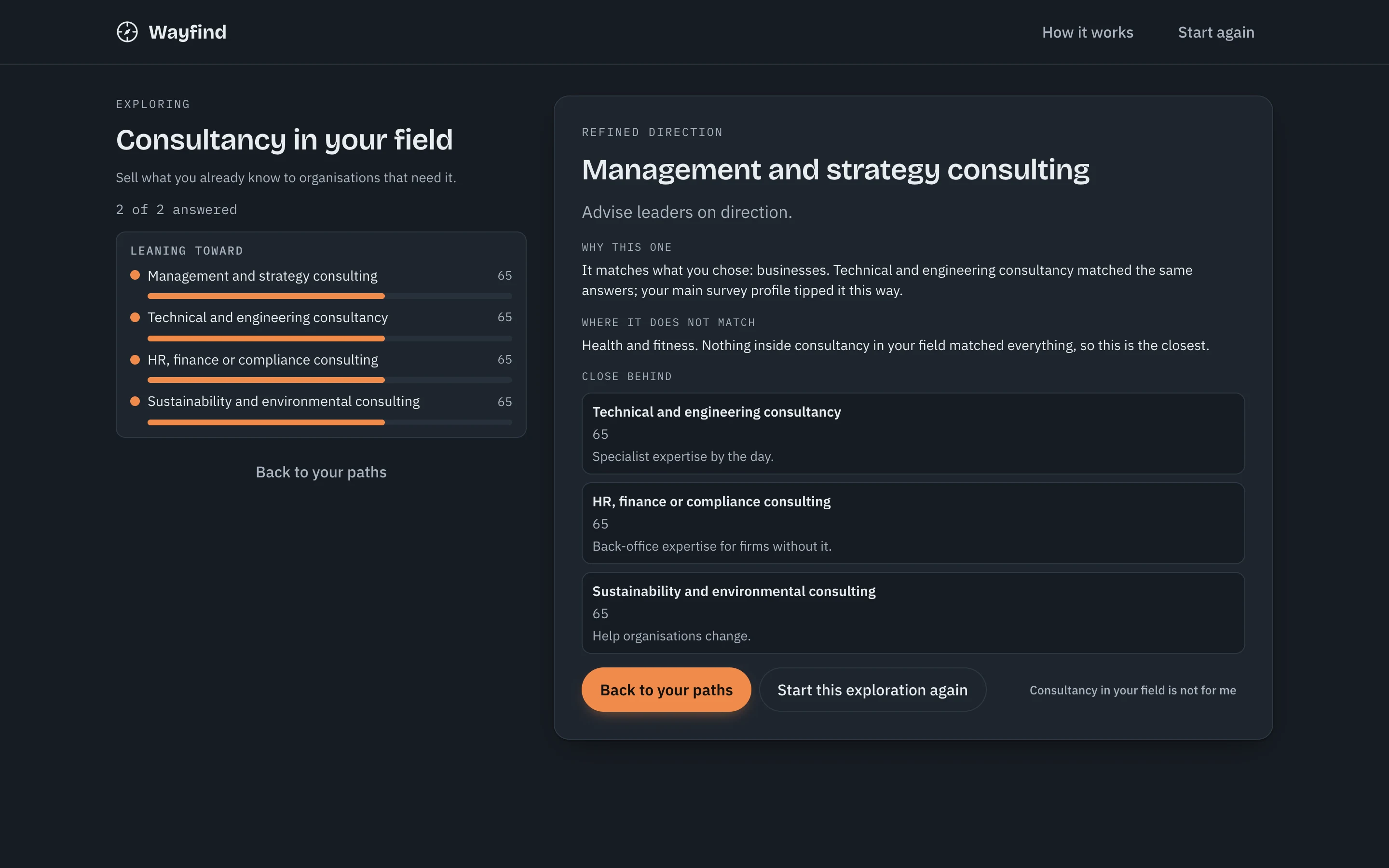Click the 'Consultancy in your field' heading
The height and width of the screenshot is (868, 1389).
click(284, 140)
